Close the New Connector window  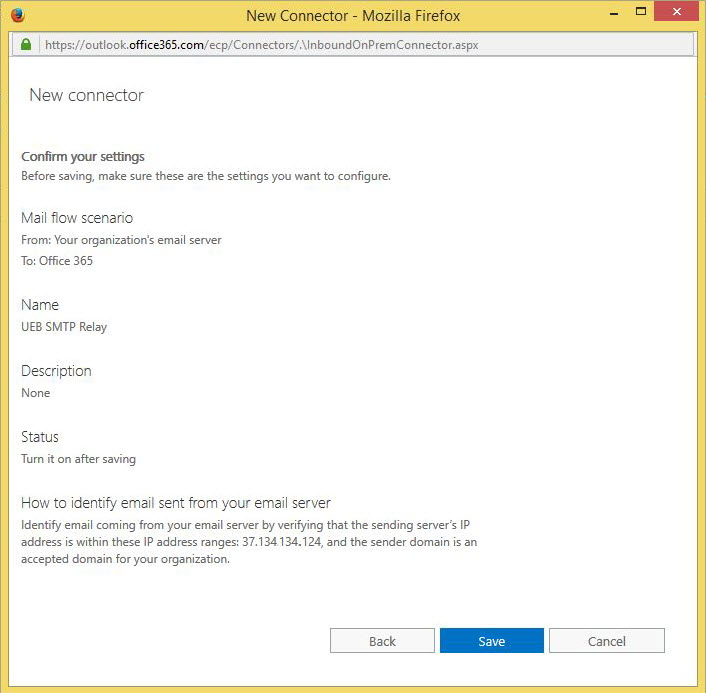click(676, 11)
